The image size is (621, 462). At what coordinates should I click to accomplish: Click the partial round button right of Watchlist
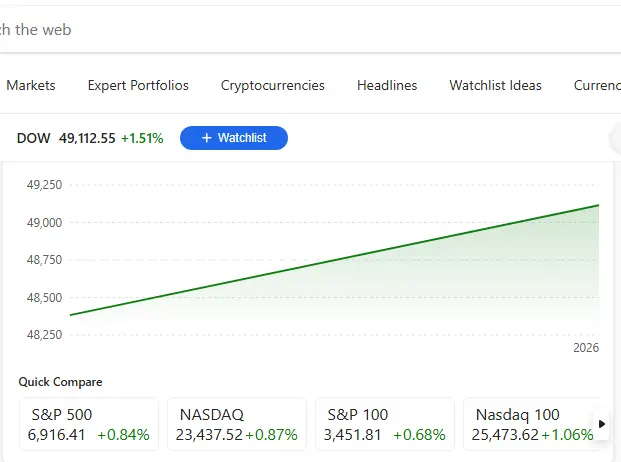(615, 138)
